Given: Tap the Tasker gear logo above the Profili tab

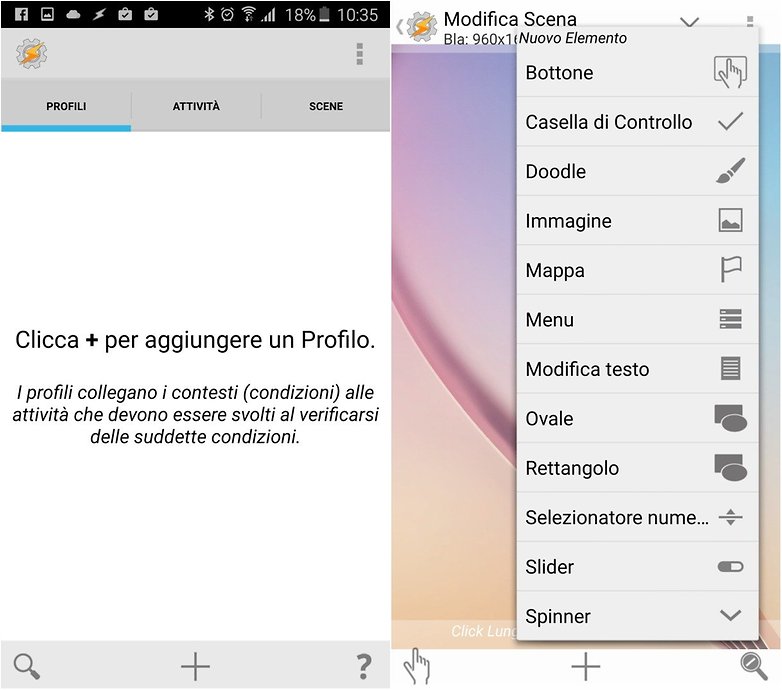Looking at the screenshot, I should click(x=31, y=53).
